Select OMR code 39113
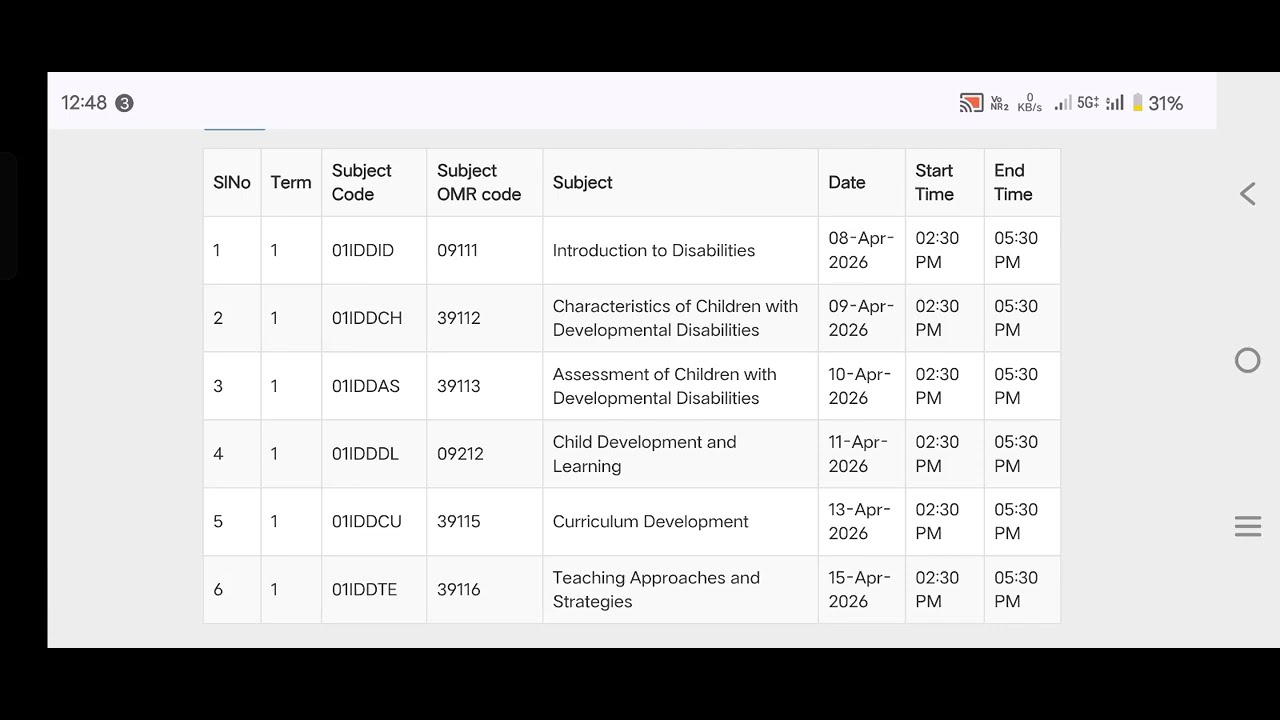 point(459,386)
